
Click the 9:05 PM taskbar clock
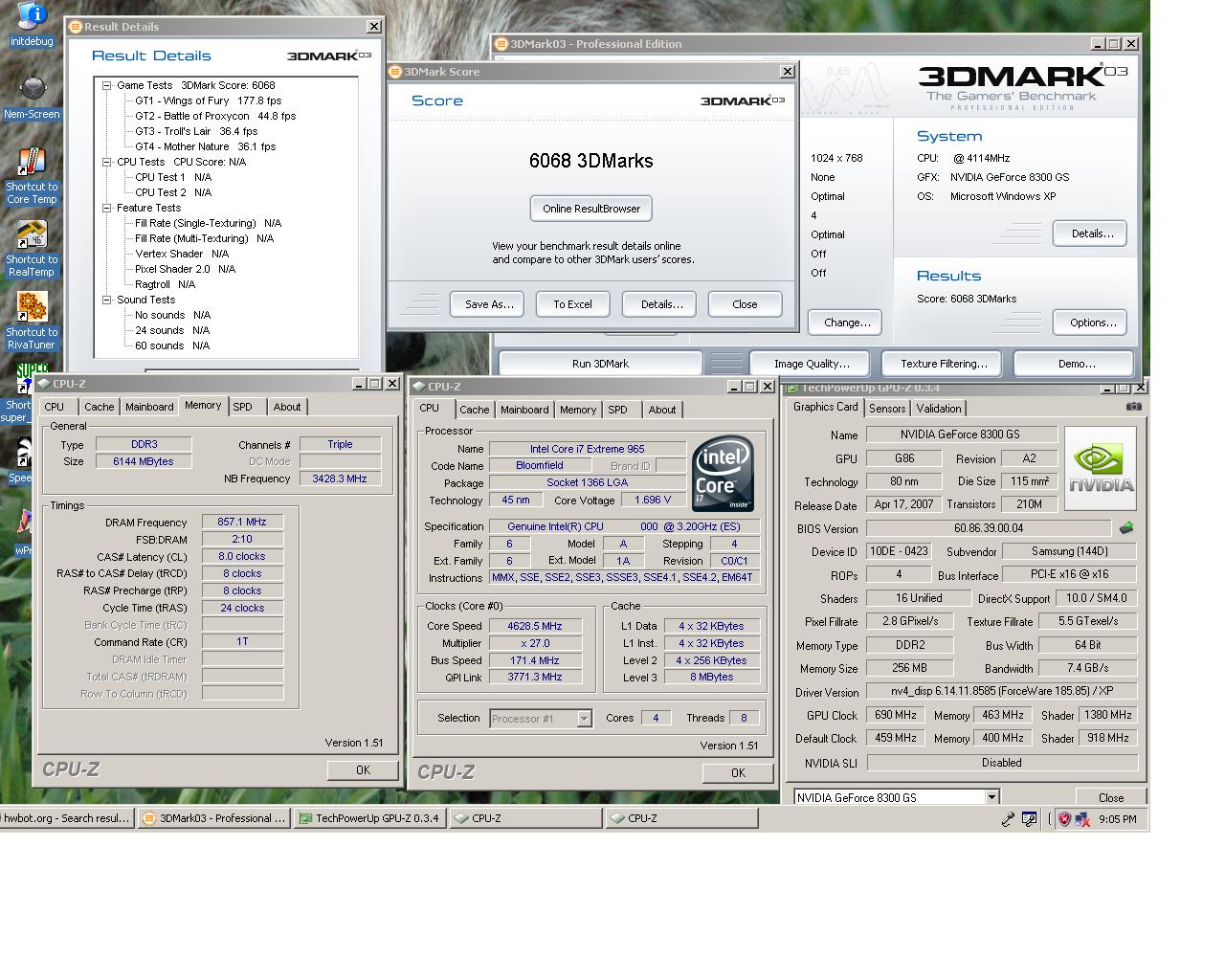pos(1118,819)
